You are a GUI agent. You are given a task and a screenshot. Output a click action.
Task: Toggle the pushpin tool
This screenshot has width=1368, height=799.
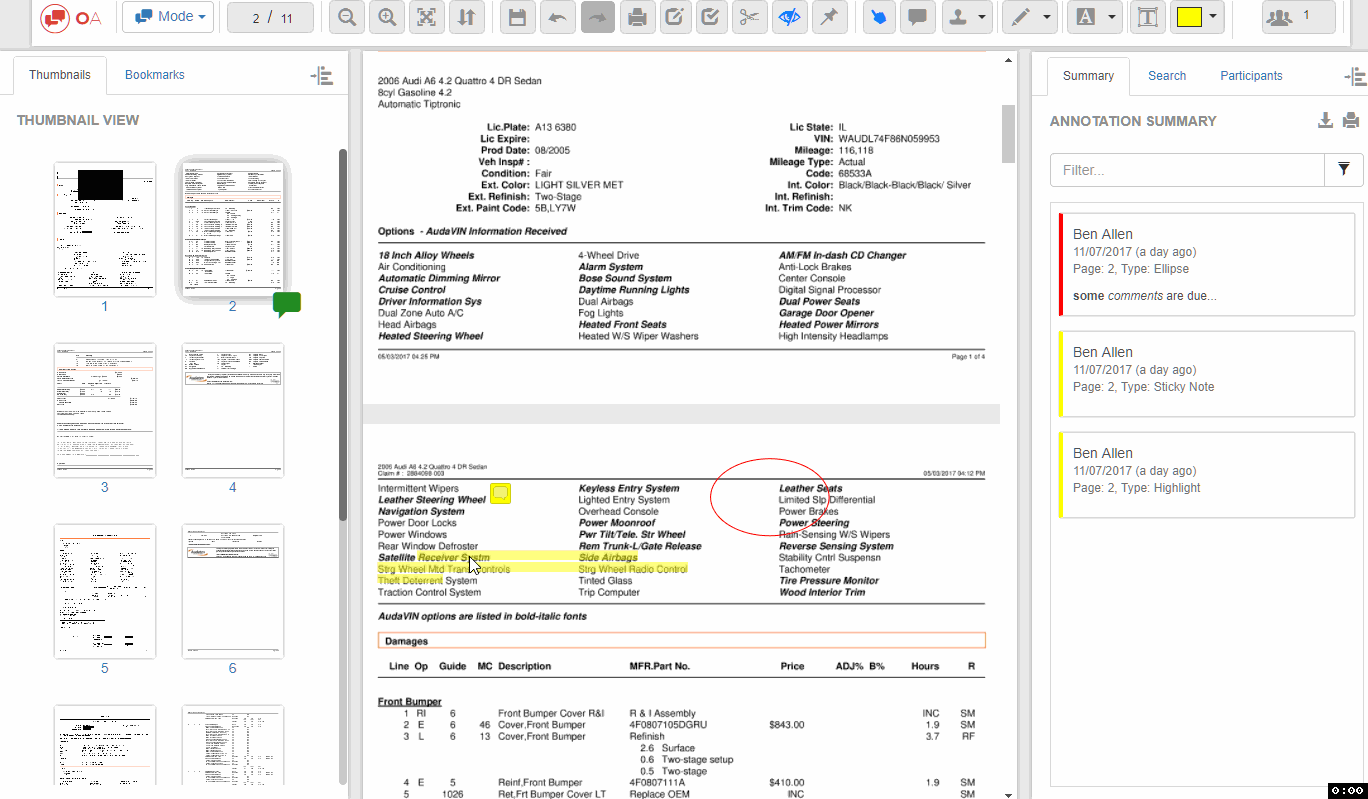829,17
